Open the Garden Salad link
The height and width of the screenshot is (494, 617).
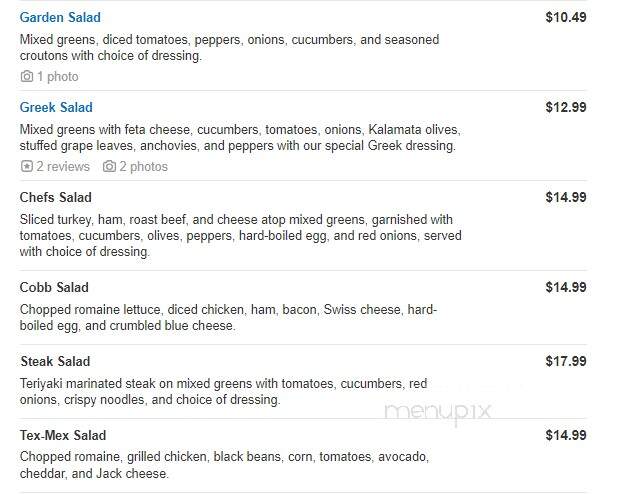60,17
